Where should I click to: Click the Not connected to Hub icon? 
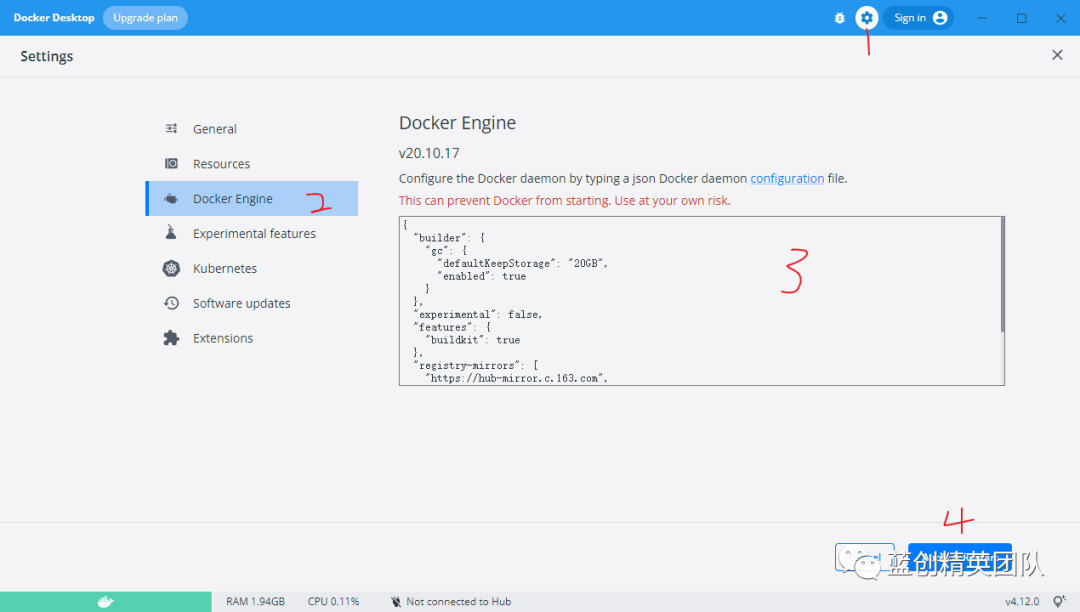(x=396, y=602)
